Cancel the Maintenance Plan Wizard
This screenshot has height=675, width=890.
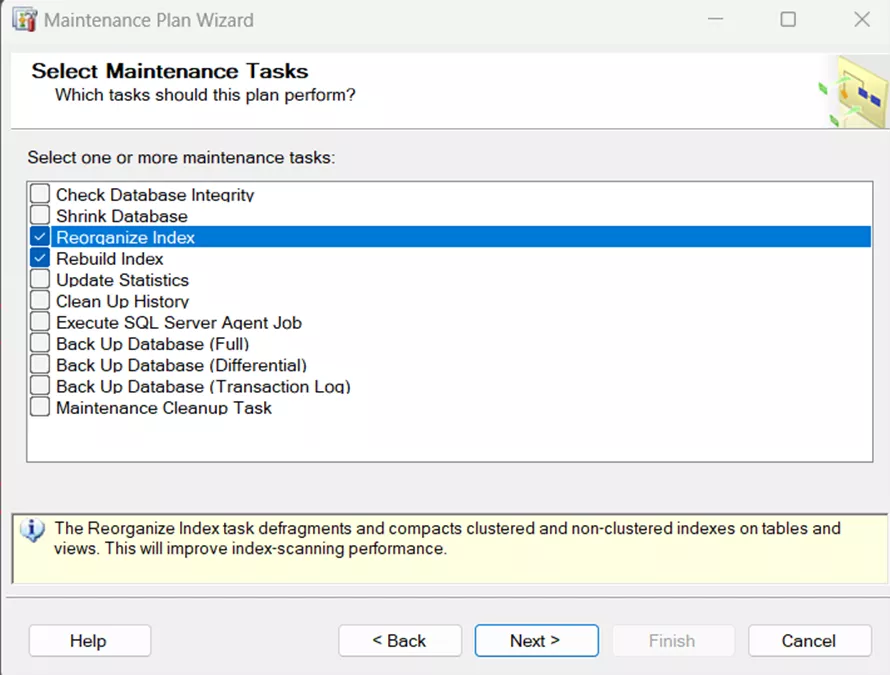(x=809, y=640)
